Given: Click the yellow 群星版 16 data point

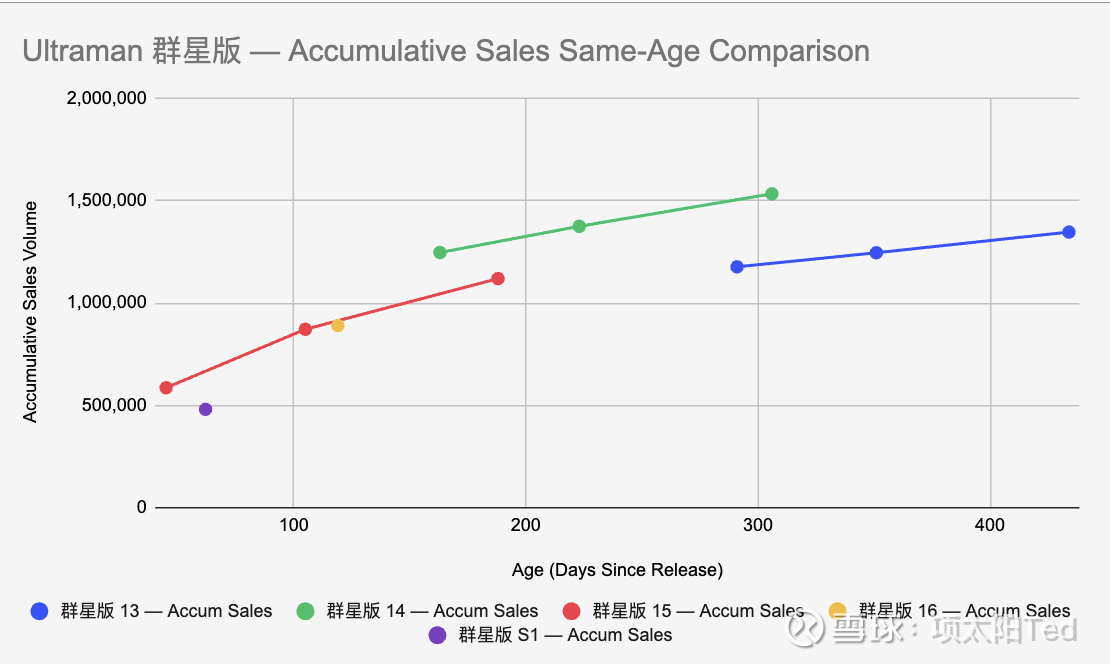Looking at the screenshot, I should pos(337,325).
